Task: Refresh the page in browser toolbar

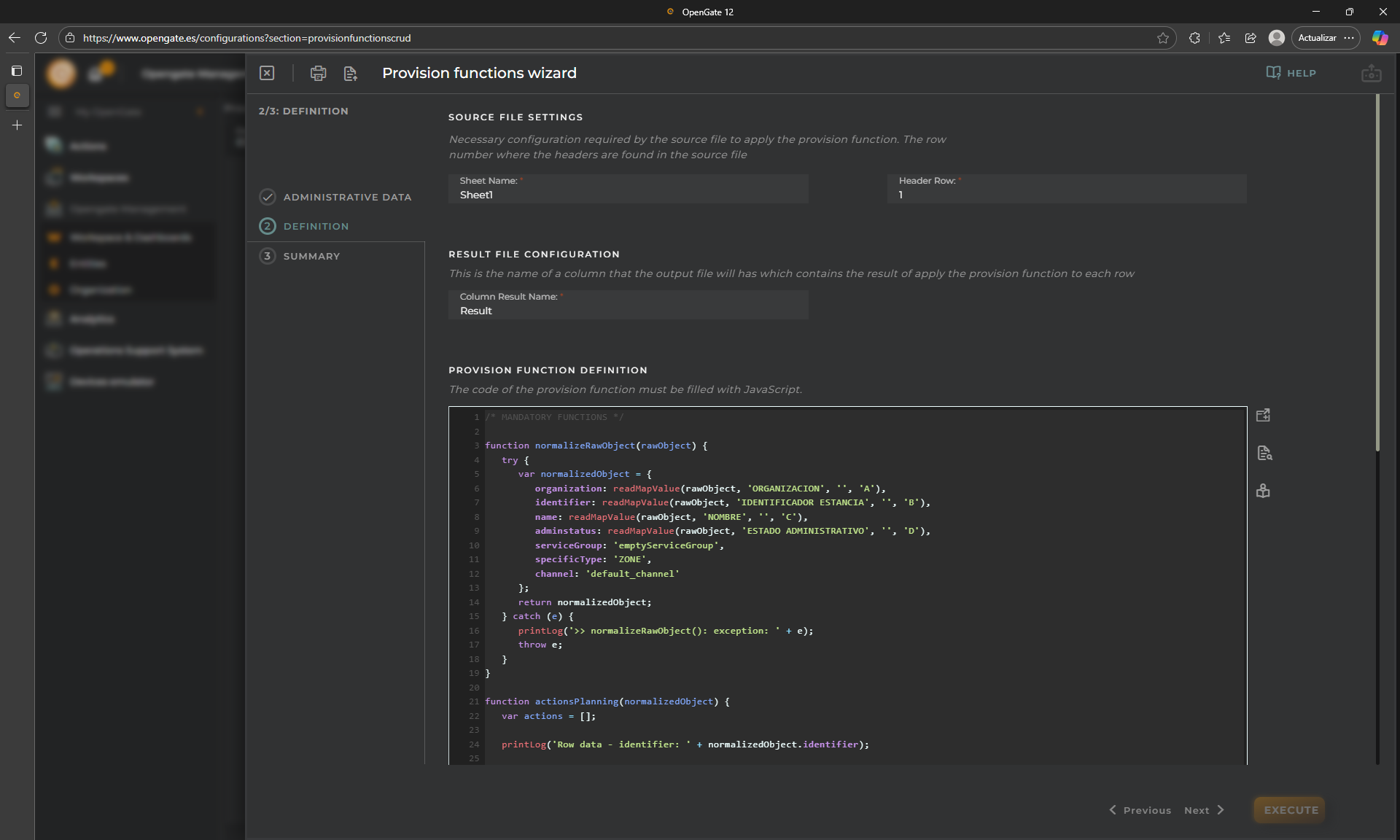Action: pos(41,38)
